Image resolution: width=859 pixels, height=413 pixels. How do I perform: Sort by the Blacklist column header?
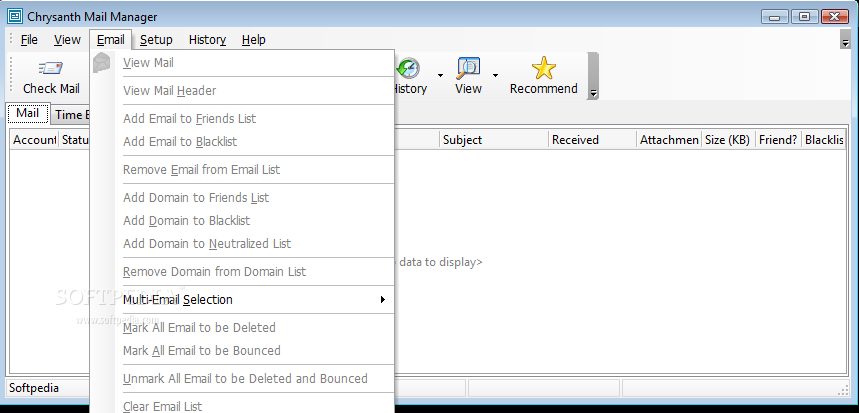823,140
